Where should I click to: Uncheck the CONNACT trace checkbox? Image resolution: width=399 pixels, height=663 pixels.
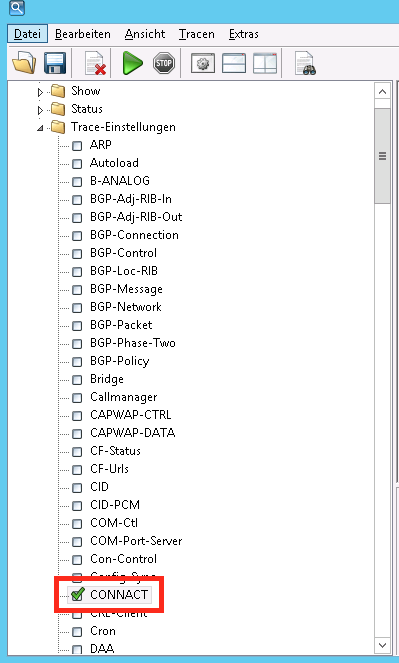pos(77,595)
